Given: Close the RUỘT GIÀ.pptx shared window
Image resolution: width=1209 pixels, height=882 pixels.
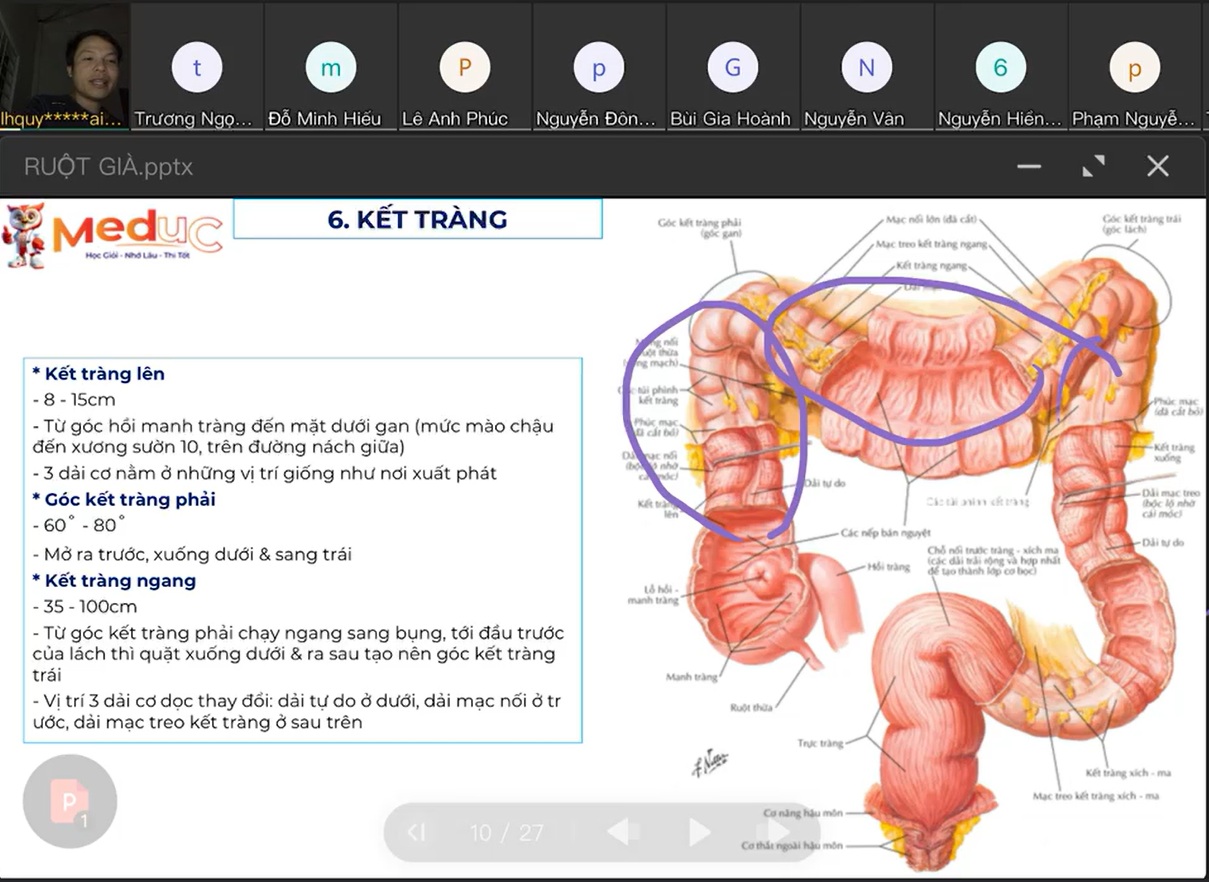Looking at the screenshot, I should [1158, 166].
